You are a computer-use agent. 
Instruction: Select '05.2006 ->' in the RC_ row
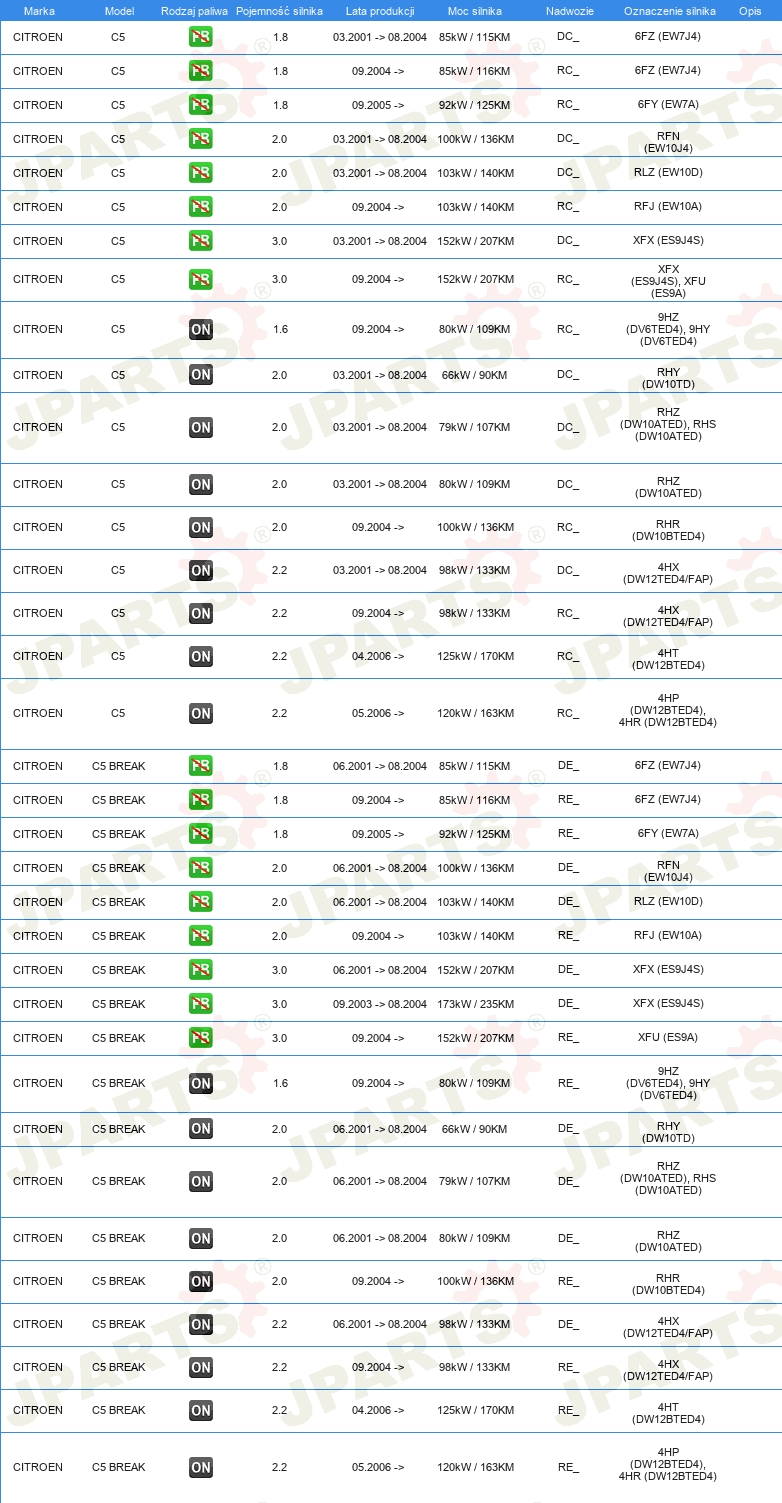[378, 713]
